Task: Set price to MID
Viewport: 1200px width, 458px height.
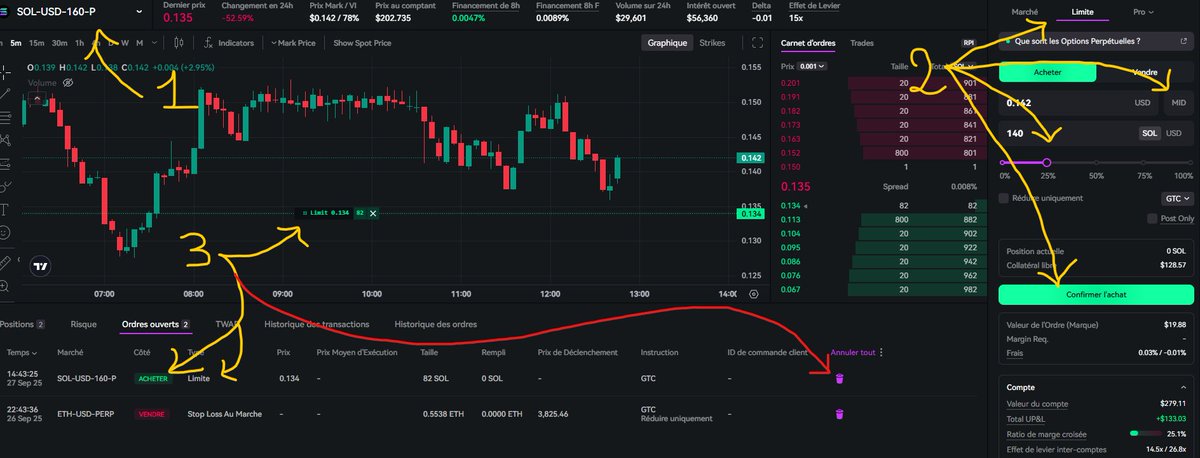Action: 1179,103
